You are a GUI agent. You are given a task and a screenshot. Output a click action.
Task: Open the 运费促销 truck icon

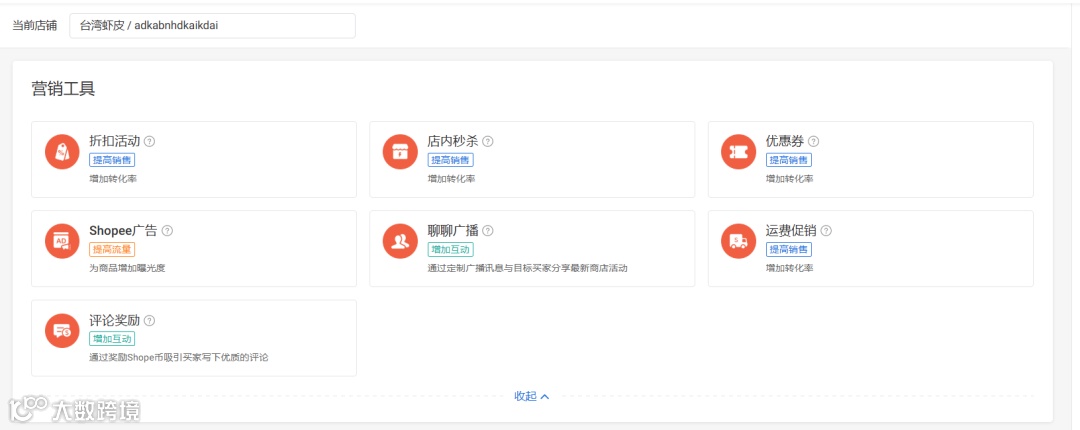(738, 241)
